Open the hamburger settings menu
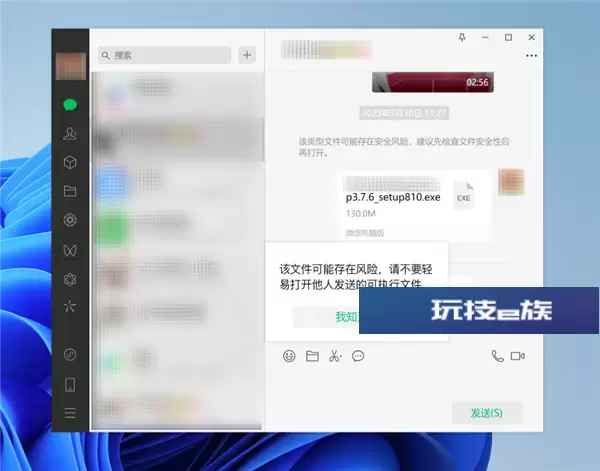Image resolution: width=600 pixels, height=471 pixels. point(70,413)
